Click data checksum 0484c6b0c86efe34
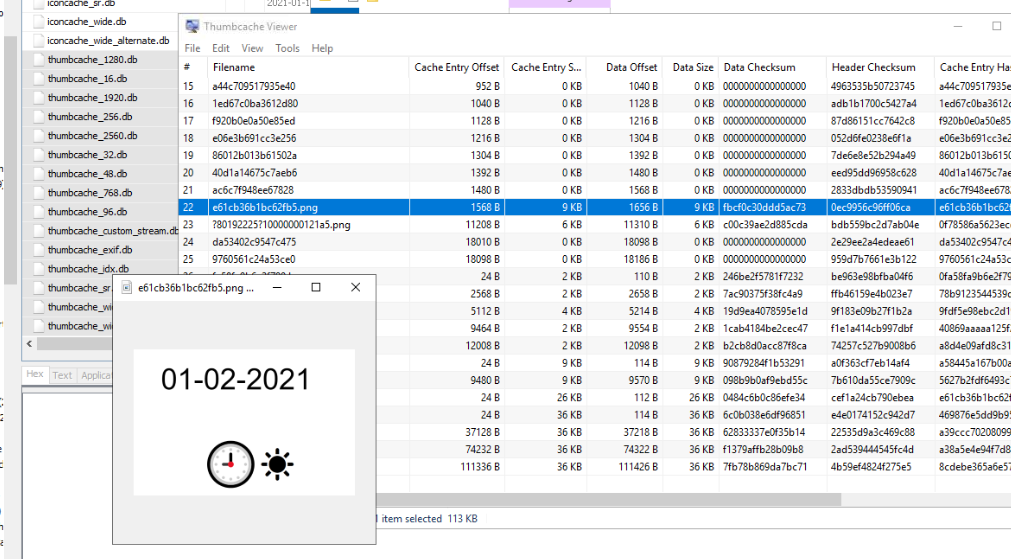Screen dimensions: 1011x559 [x=764, y=397]
